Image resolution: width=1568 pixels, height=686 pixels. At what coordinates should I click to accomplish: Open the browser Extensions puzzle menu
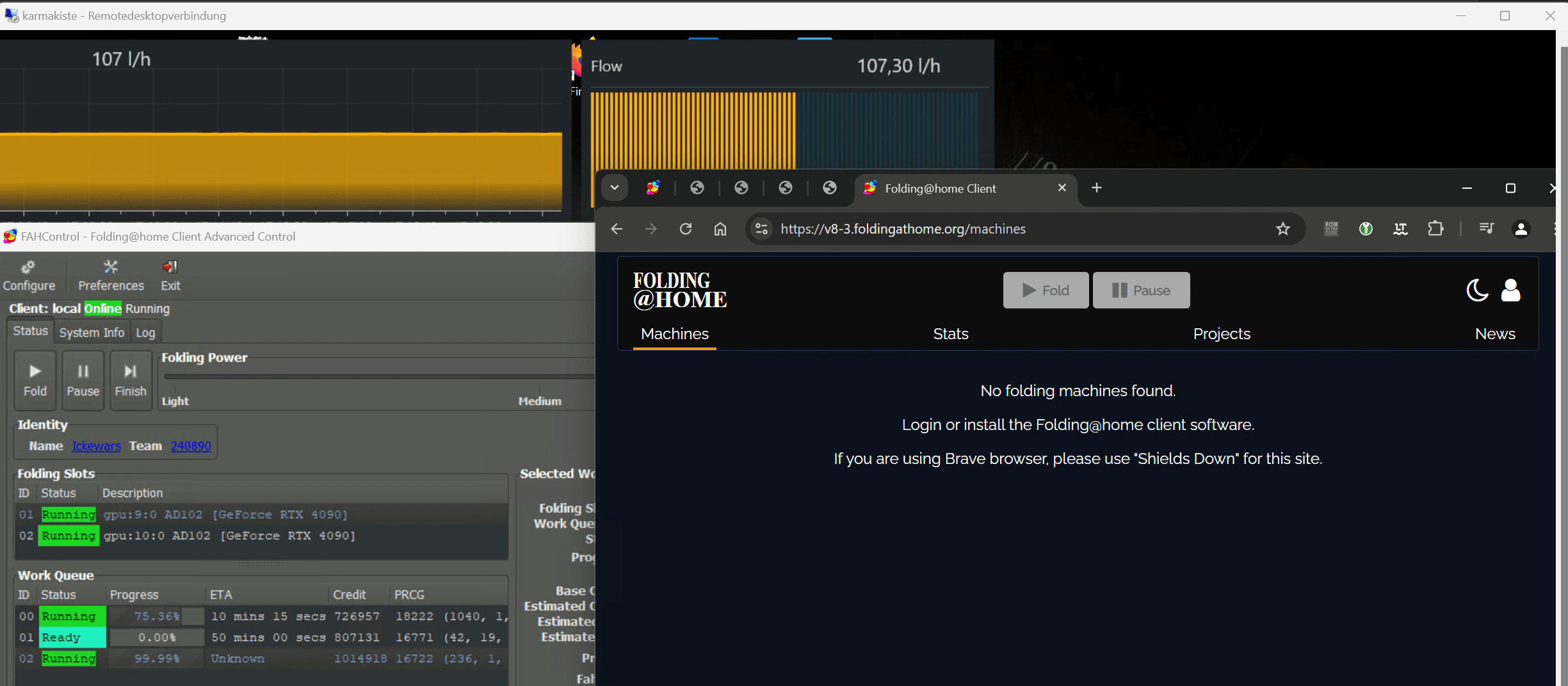[x=1435, y=228]
